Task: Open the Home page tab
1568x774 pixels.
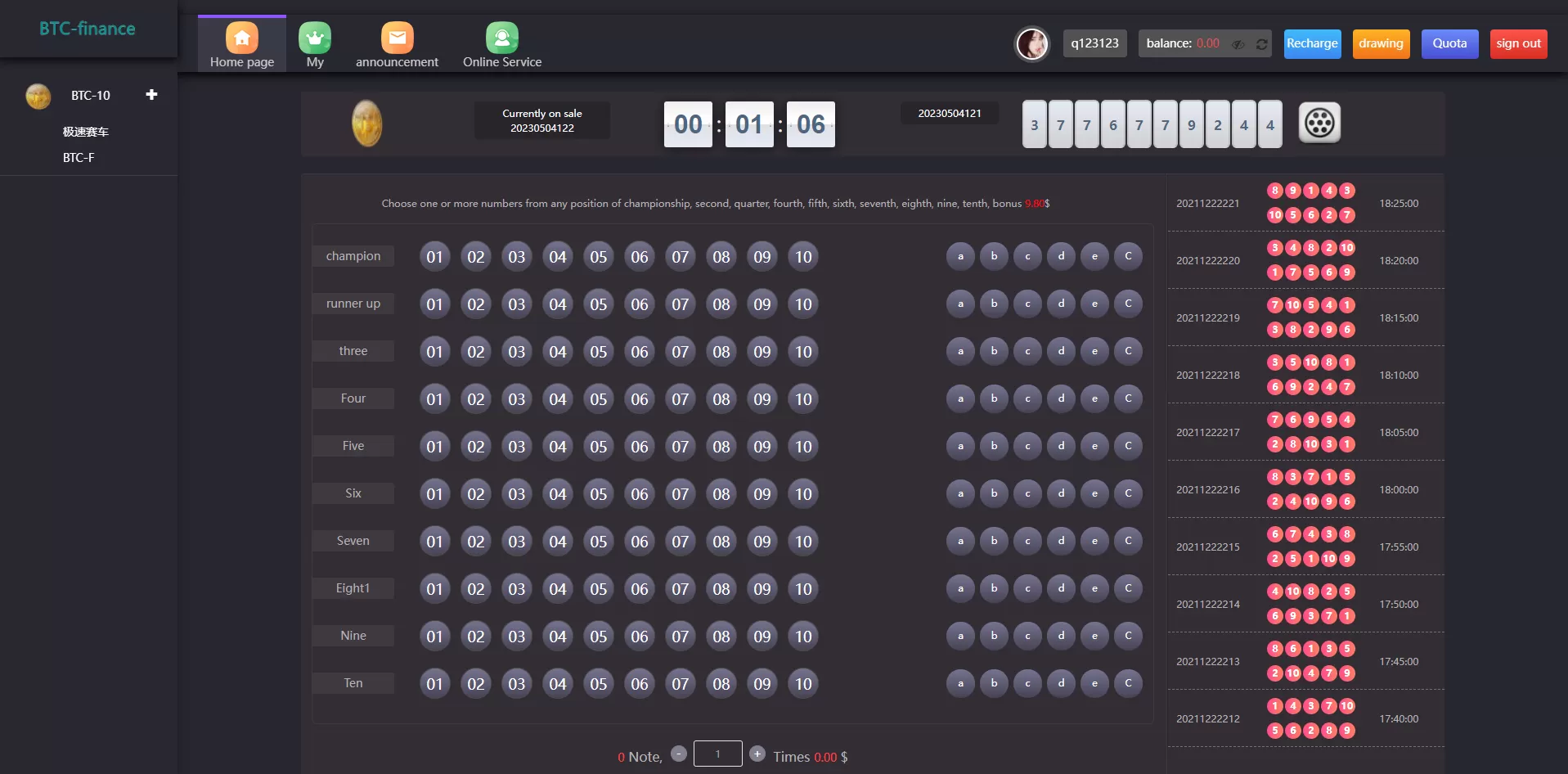Action: click(241, 45)
